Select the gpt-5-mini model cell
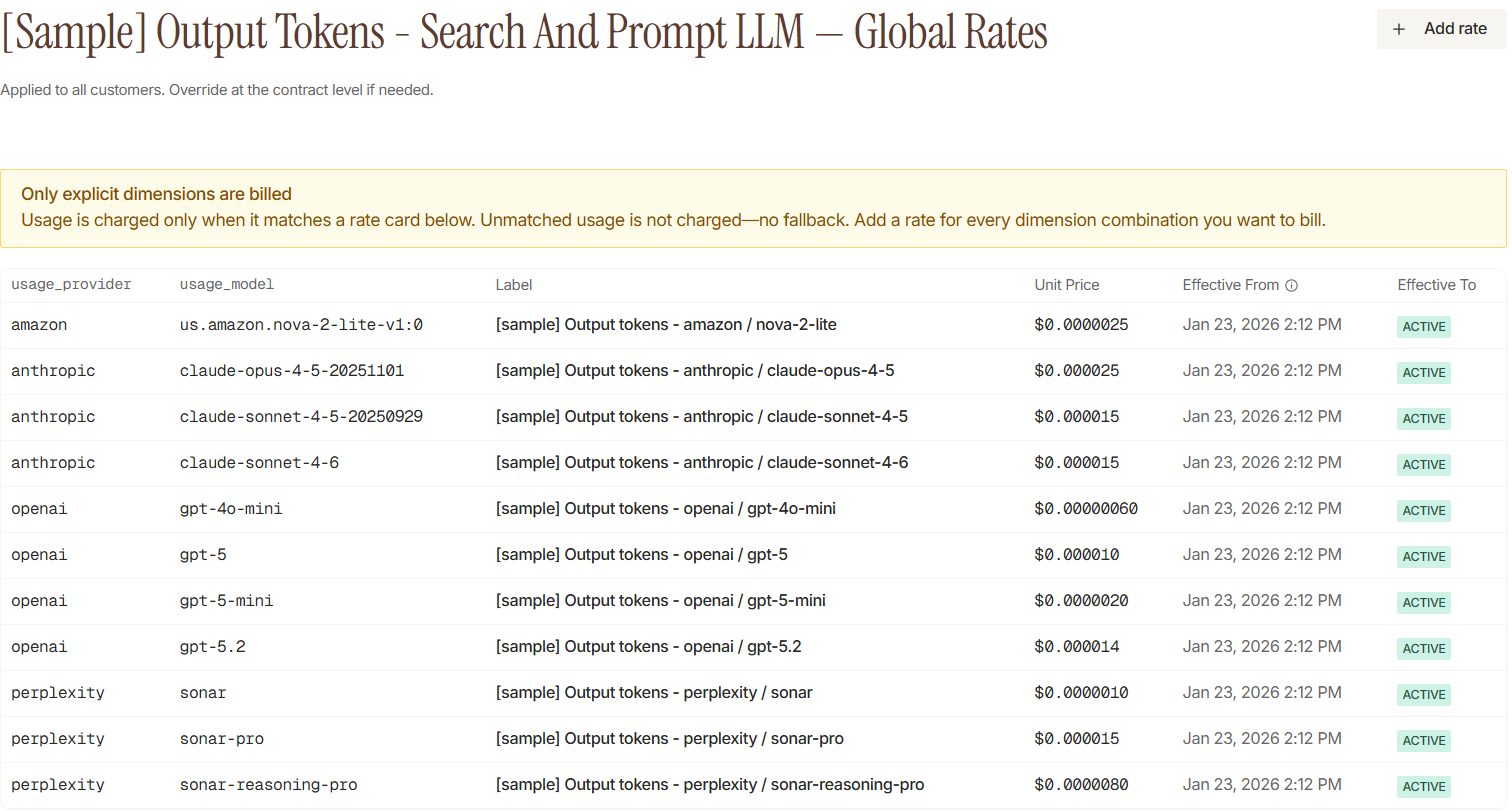 pyautogui.click(x=227, y=601)
